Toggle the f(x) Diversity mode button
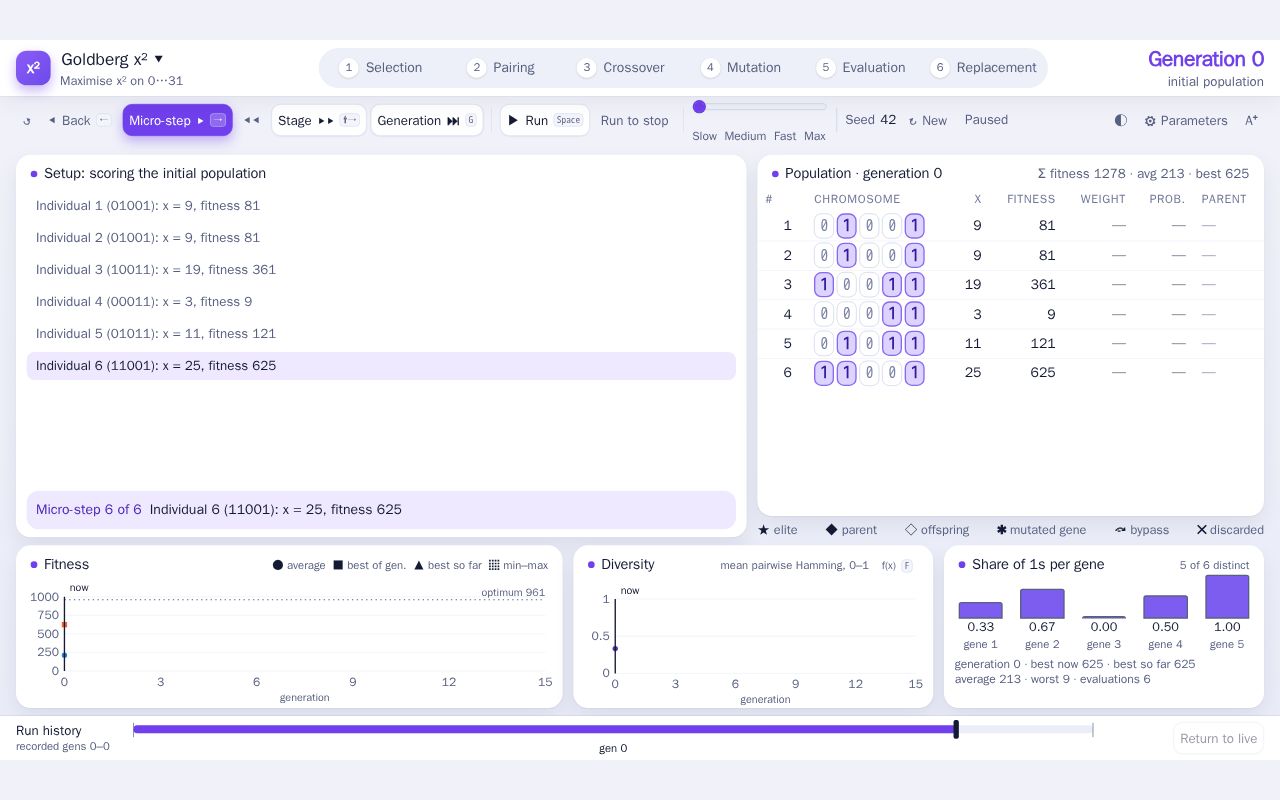Image resolution: width=1280 pixels, height=800 pixels. (897, 566)
